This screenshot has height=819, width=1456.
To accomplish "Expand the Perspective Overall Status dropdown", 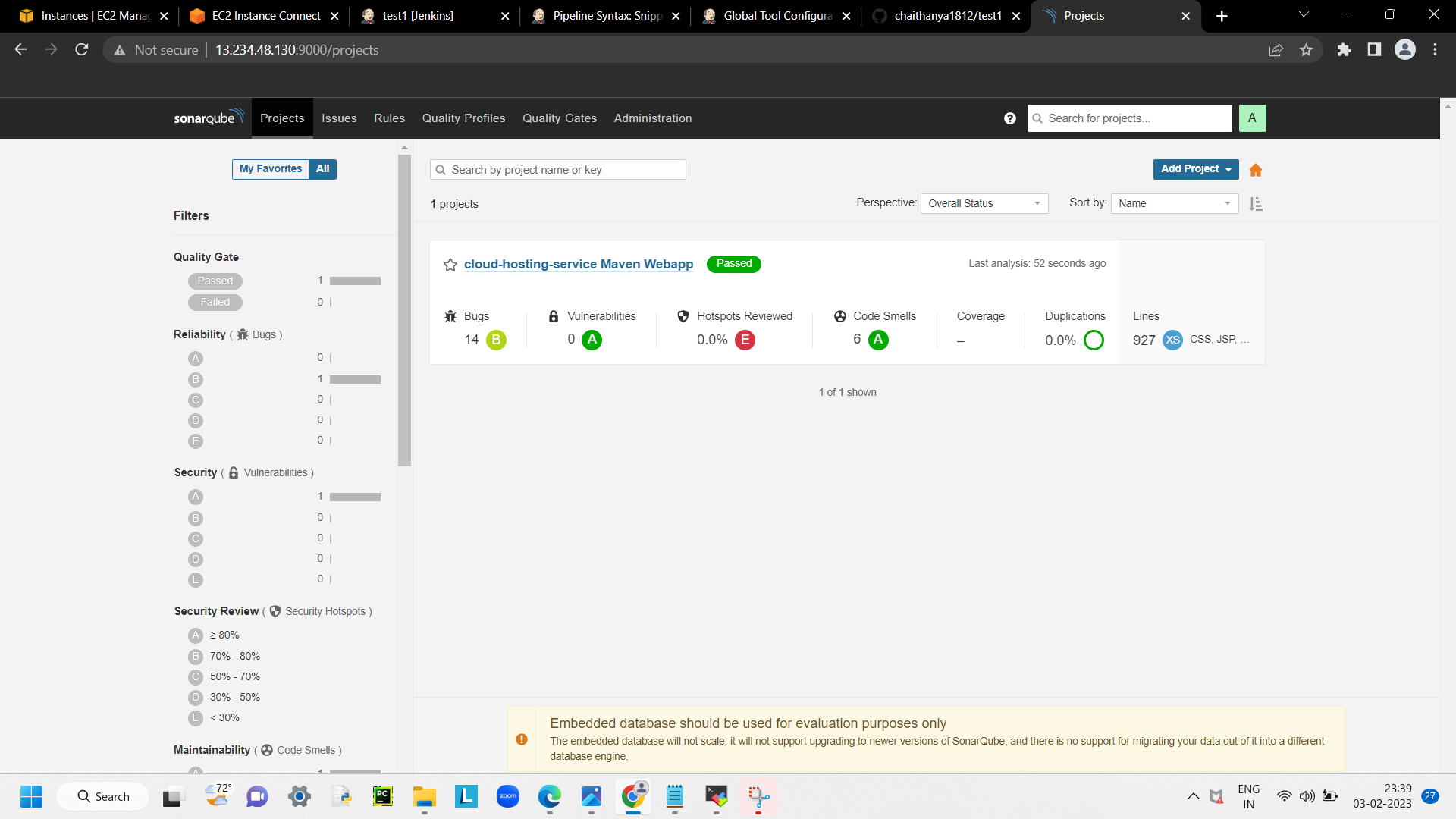I will pos(984,203).
